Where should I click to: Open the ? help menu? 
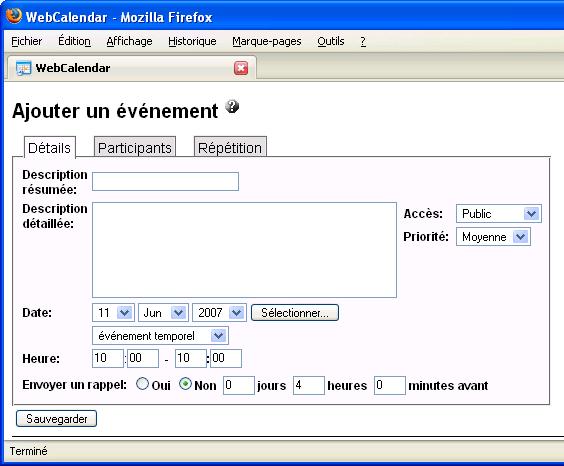click(x=363, y=41)
